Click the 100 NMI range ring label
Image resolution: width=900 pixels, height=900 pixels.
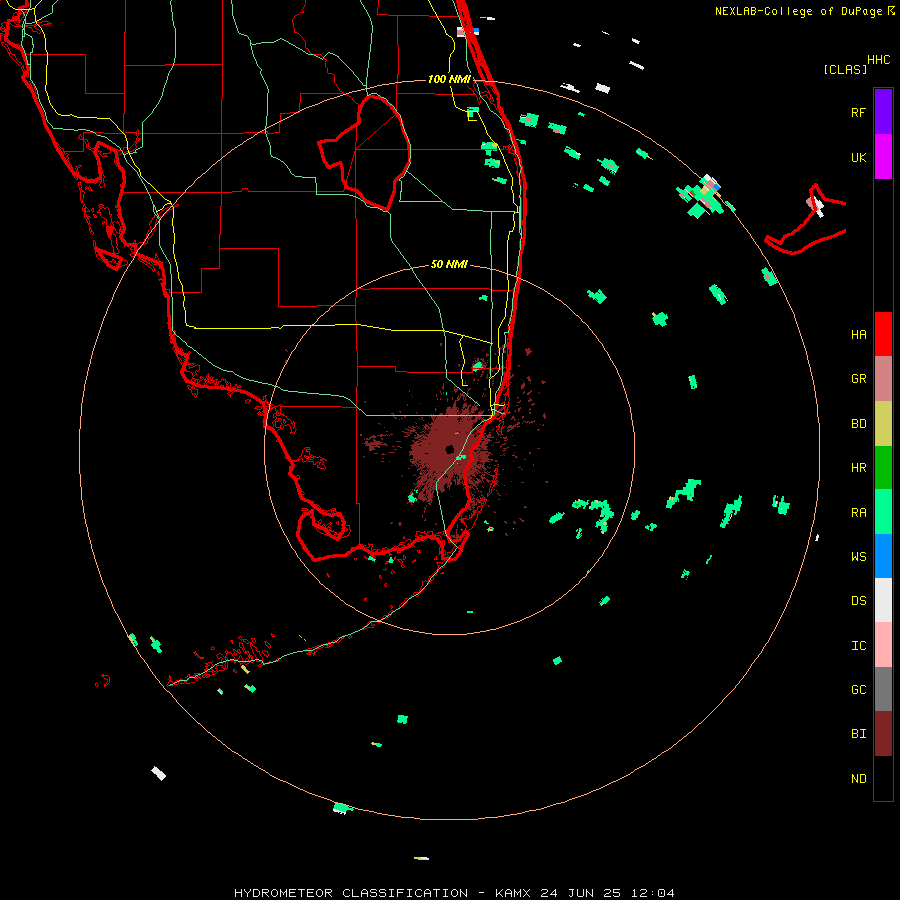click(x=449, y=79)
